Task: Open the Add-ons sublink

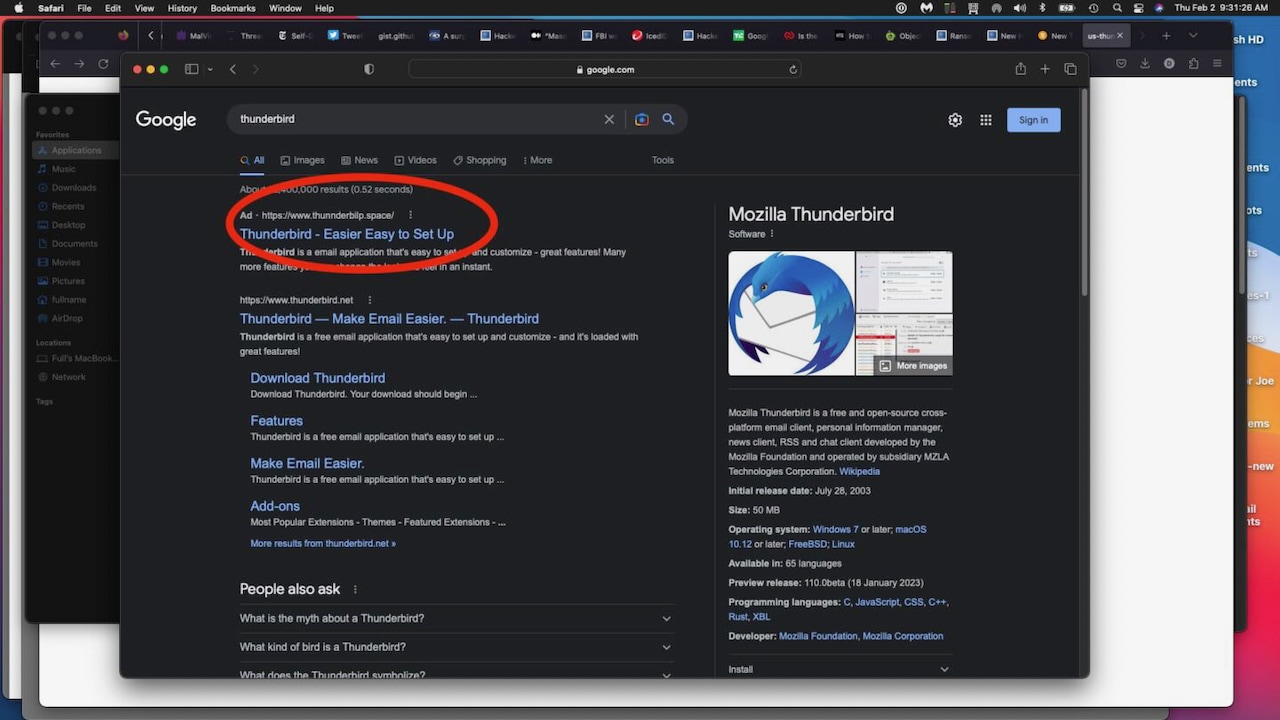Action: pos(275,506)
